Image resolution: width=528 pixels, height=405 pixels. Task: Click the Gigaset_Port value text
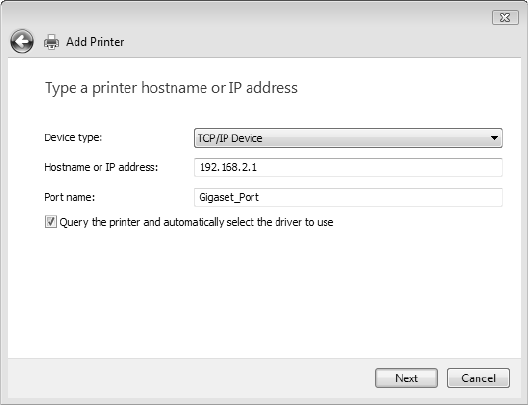(229, 197)
